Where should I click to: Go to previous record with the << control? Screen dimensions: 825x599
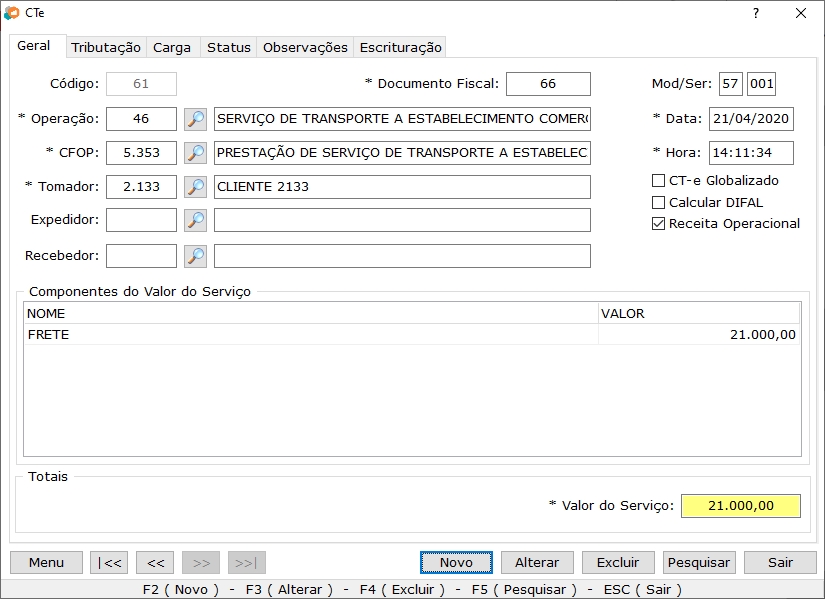[154, 562]
